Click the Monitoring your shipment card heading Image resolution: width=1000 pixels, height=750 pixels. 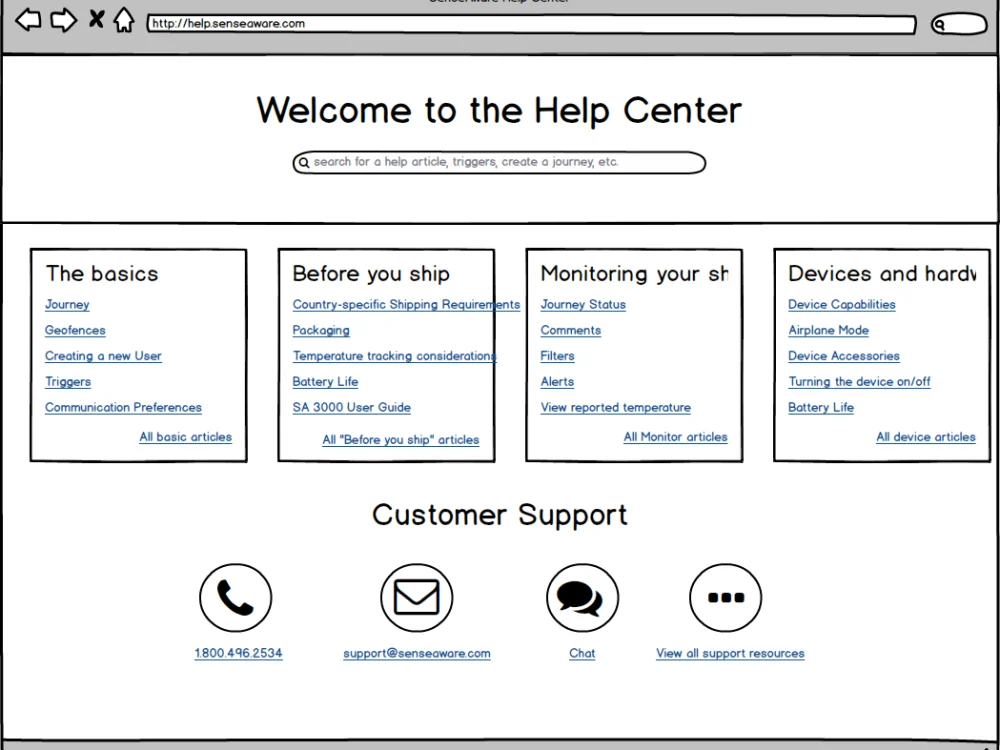click(x=635, y=274)
